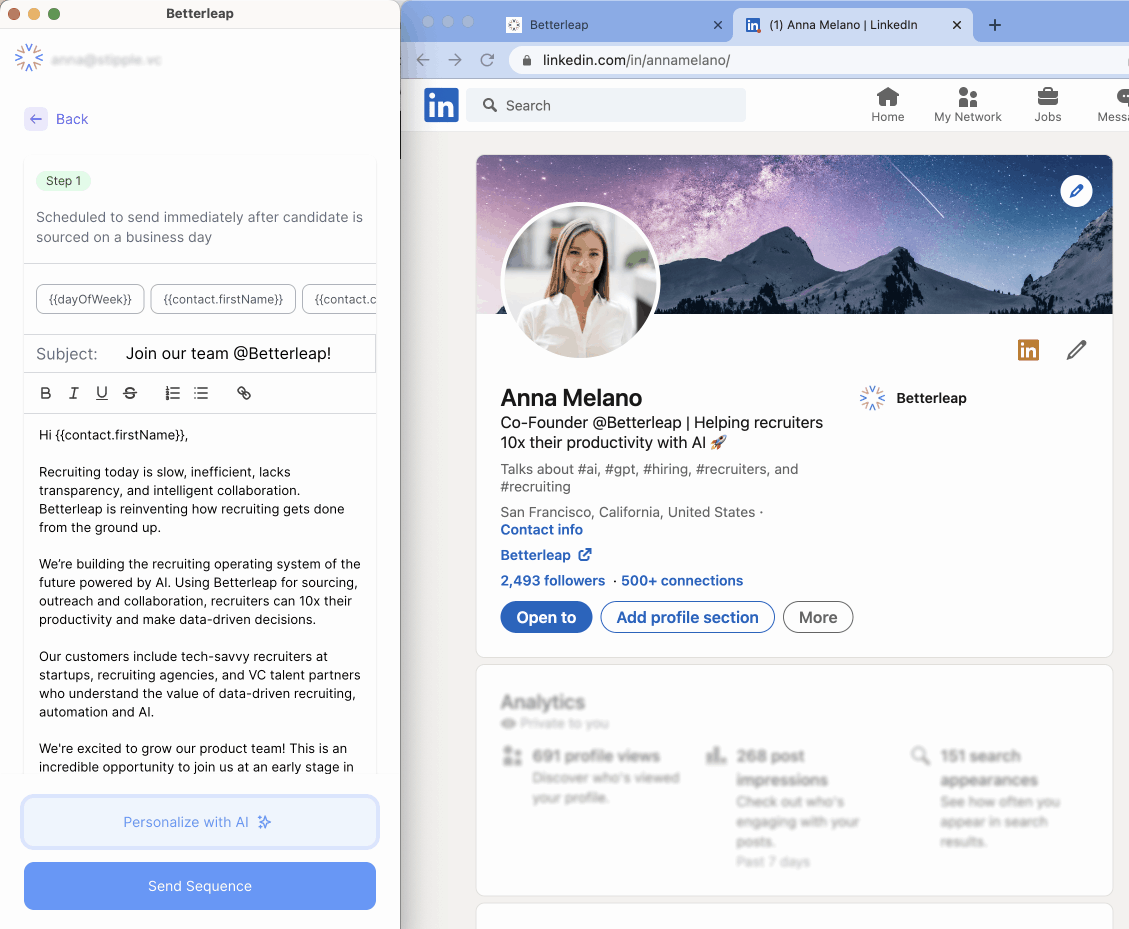View site lock security info
1129x929 pixels.
coord(527,60)
